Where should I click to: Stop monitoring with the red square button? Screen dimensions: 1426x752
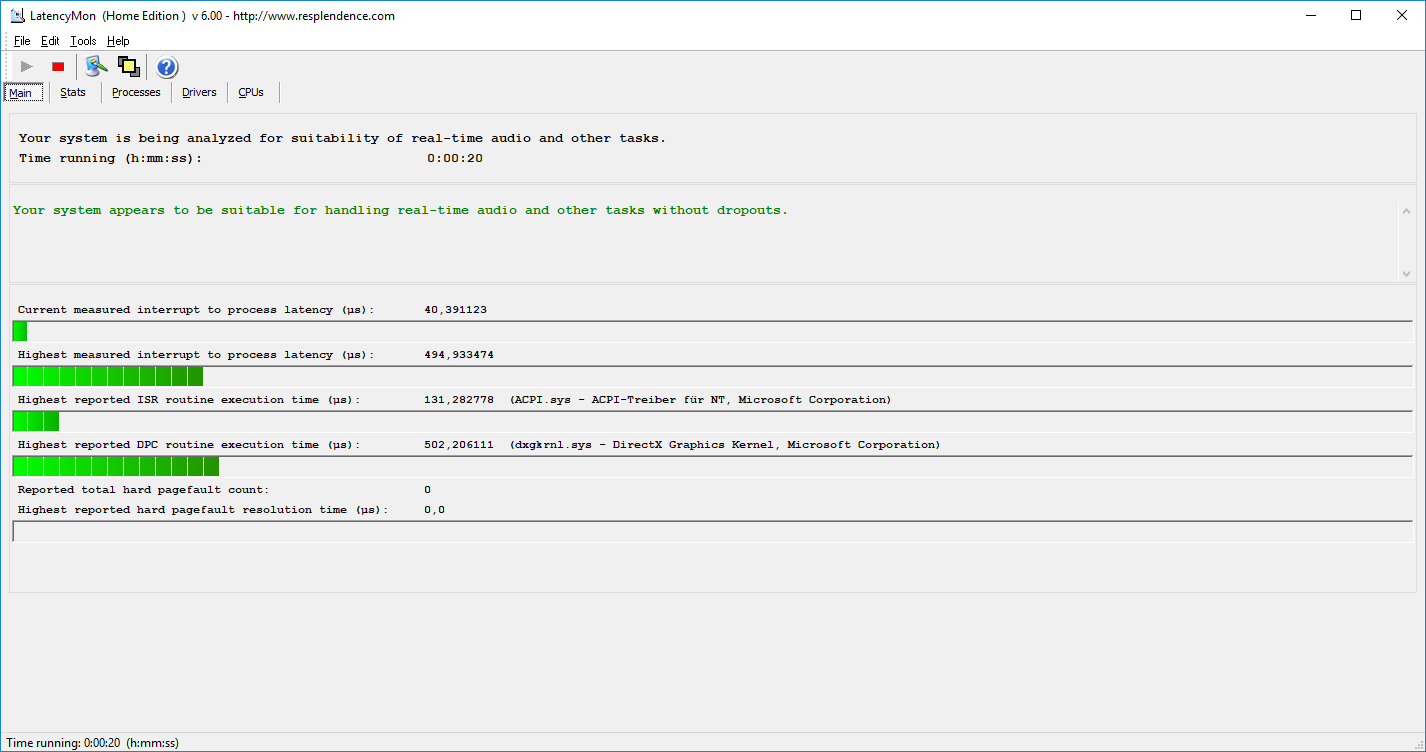click(58, 67)
